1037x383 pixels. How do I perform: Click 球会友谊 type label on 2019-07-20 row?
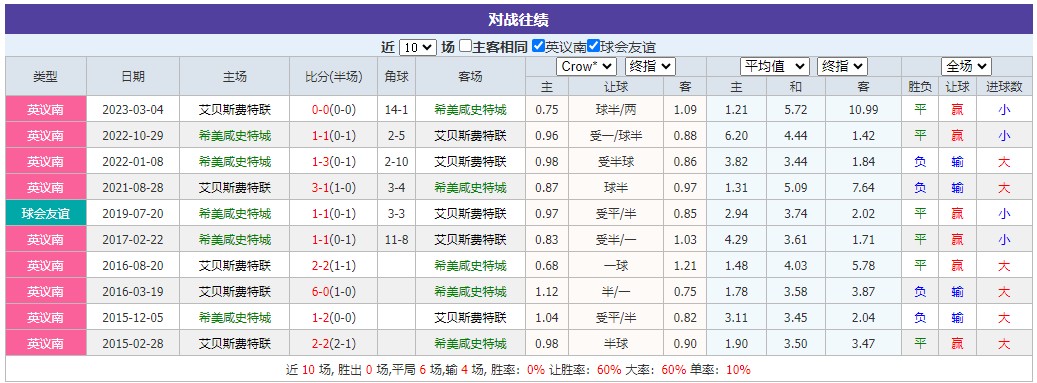(46, 214)
